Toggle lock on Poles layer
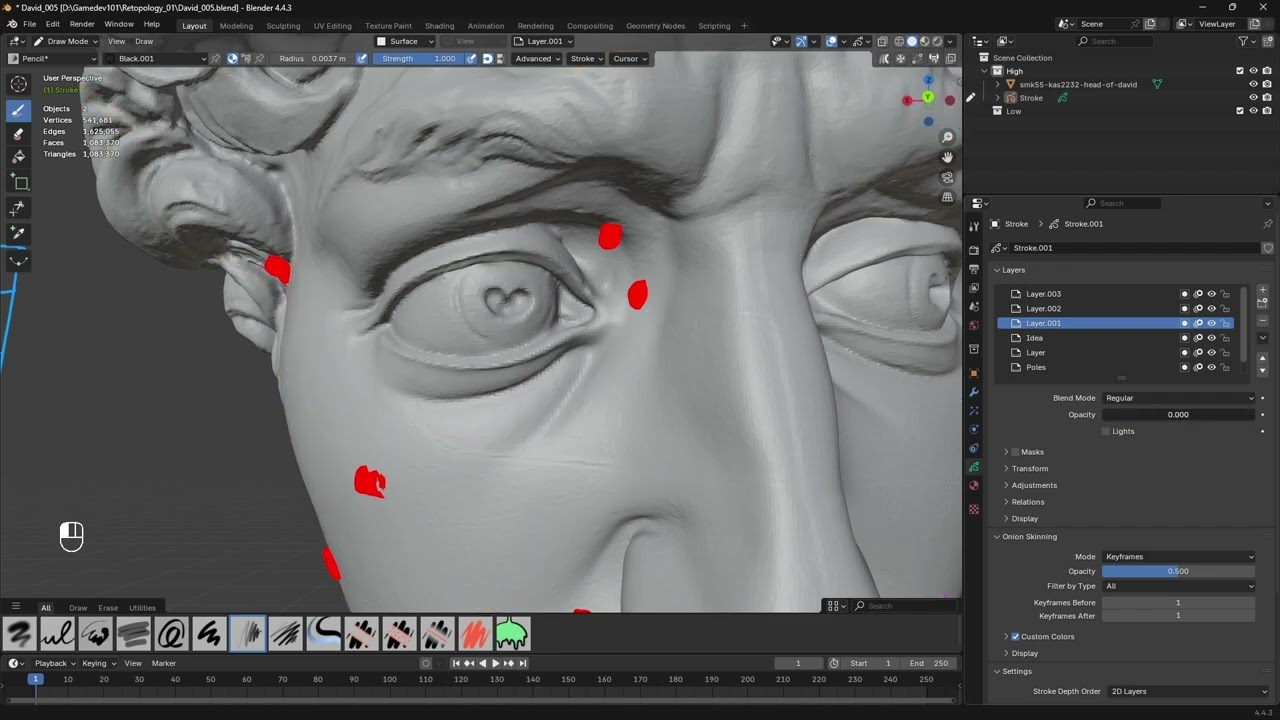 tap(1225, 367)
